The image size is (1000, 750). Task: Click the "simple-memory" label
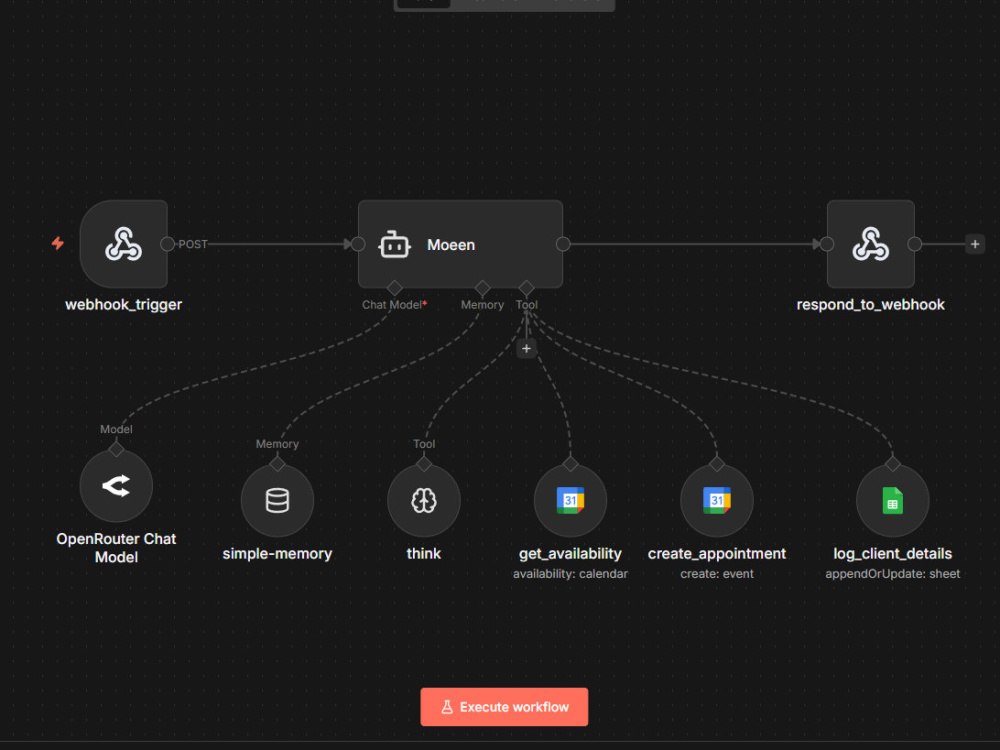coord(277,554)
